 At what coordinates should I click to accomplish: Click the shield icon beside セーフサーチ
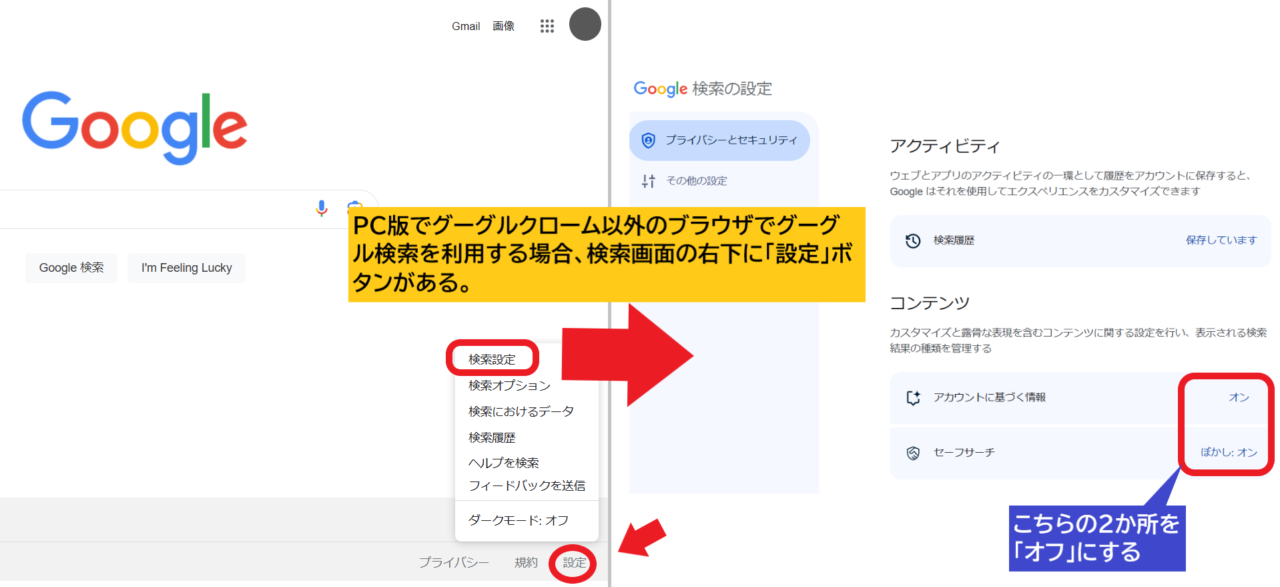(x=912, y=452)
